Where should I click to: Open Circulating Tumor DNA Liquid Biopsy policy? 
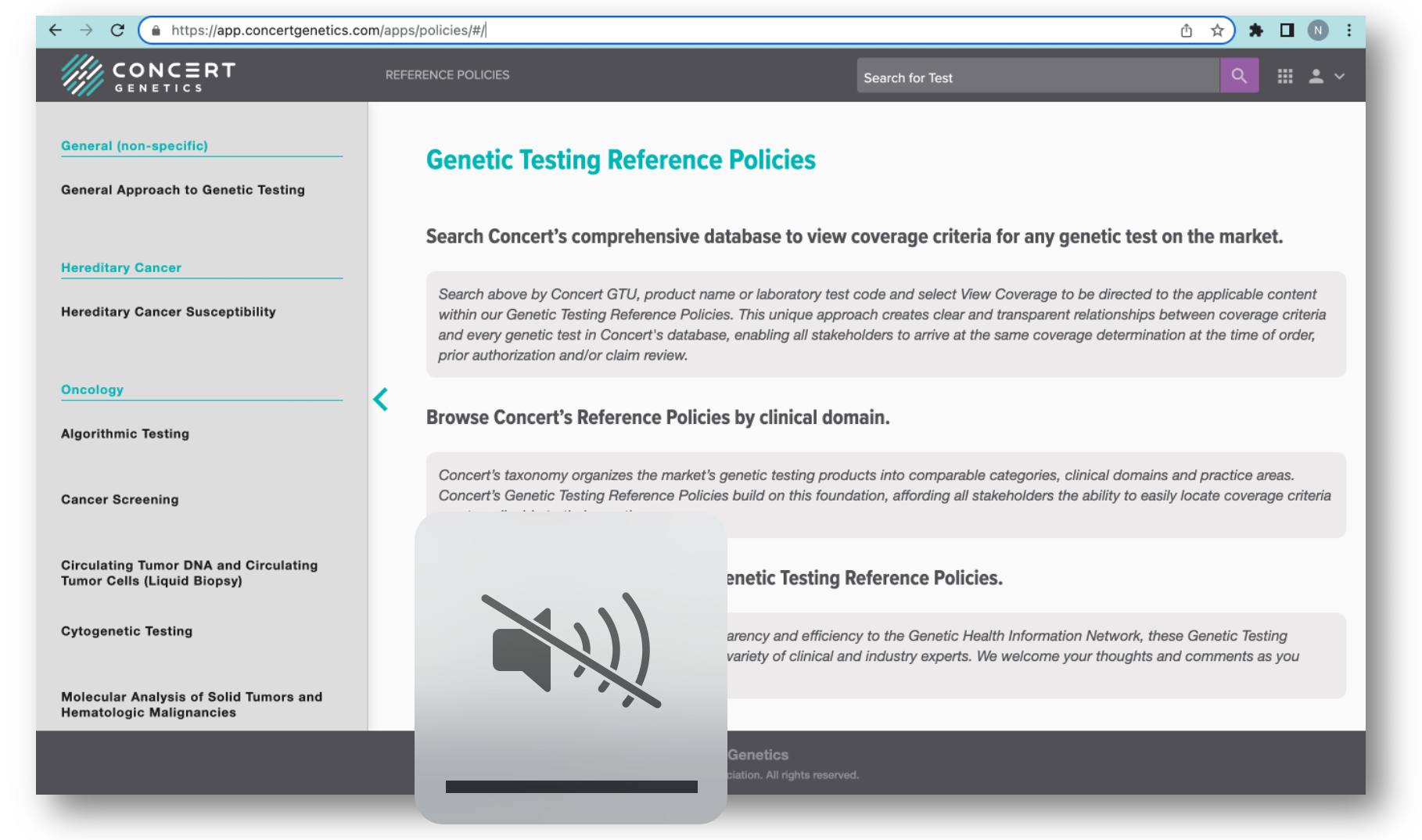click(x=189, y=573)
